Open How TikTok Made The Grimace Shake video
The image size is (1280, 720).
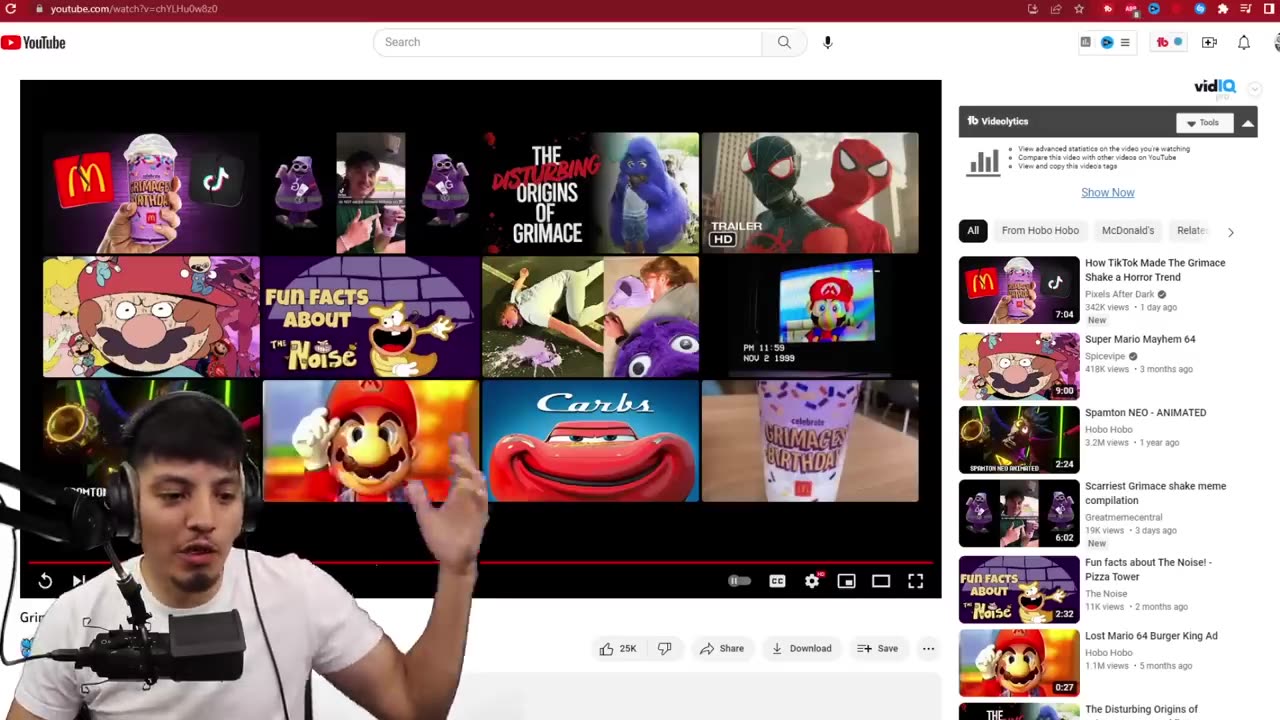[1155, 270]
